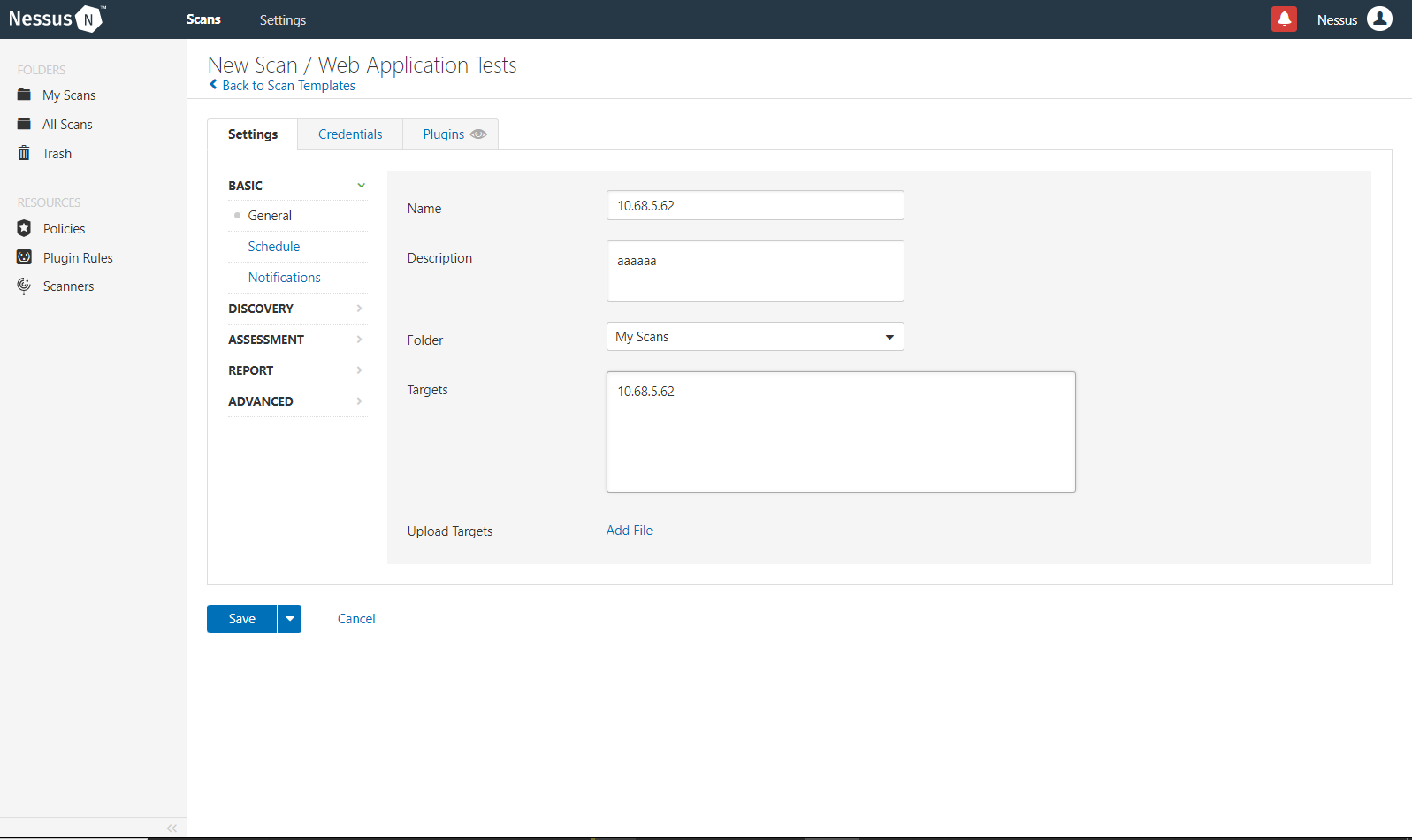
Task: Open the Scans top menu
Action: click(x=203, y=19)
